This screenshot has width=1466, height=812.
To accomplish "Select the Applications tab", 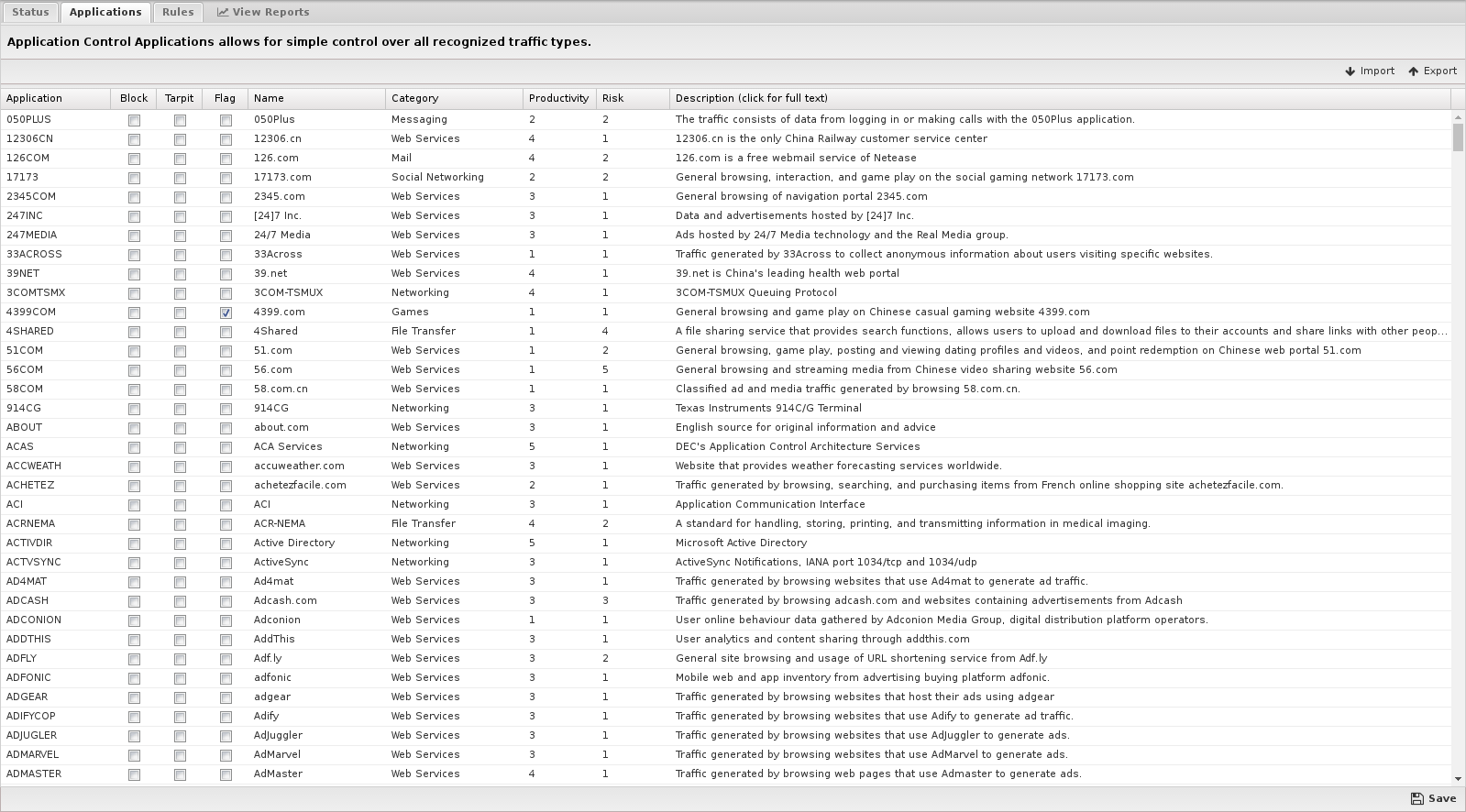I will (105, 12).
